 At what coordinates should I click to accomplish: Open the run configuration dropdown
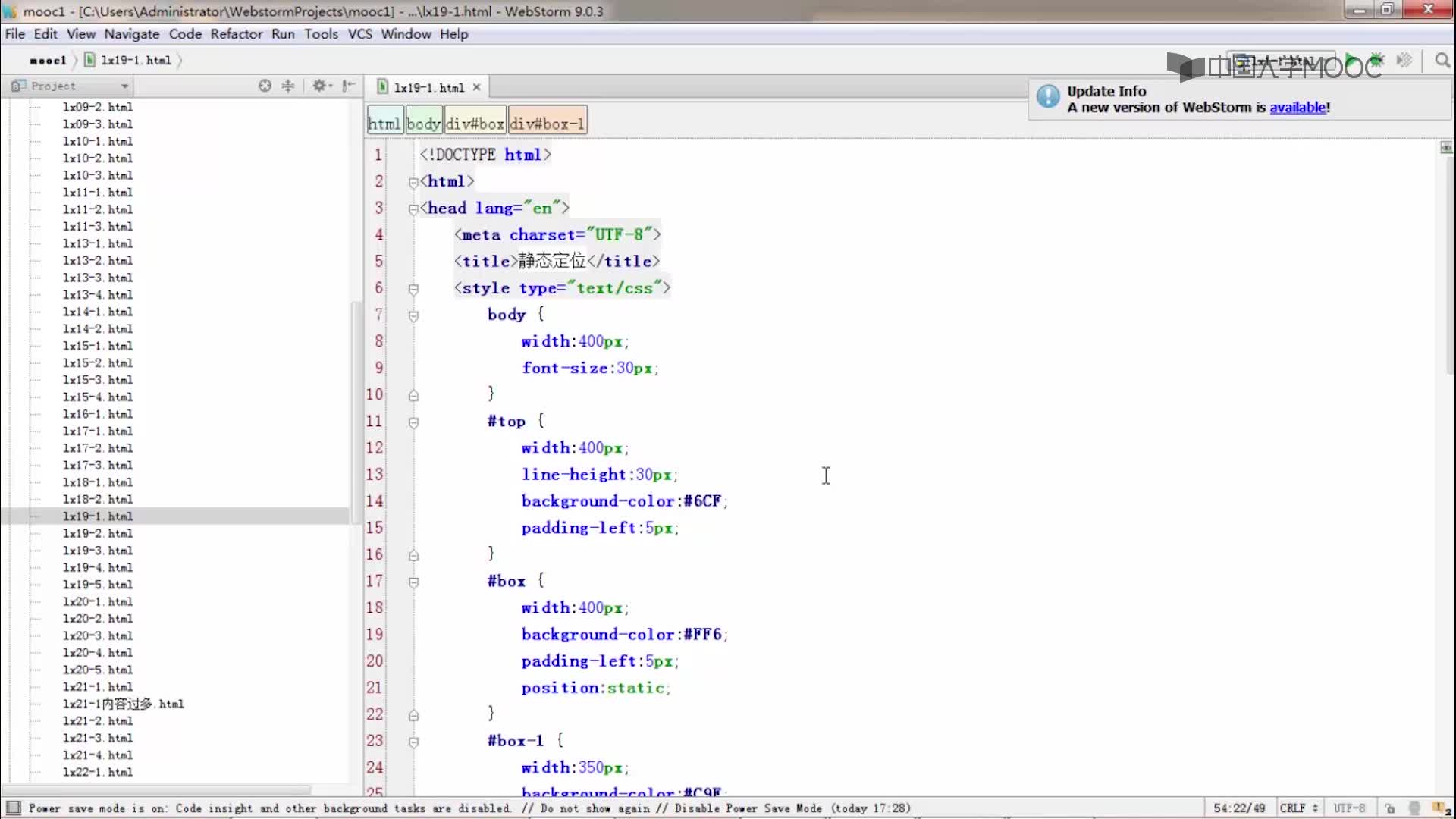coord(1280,61)
